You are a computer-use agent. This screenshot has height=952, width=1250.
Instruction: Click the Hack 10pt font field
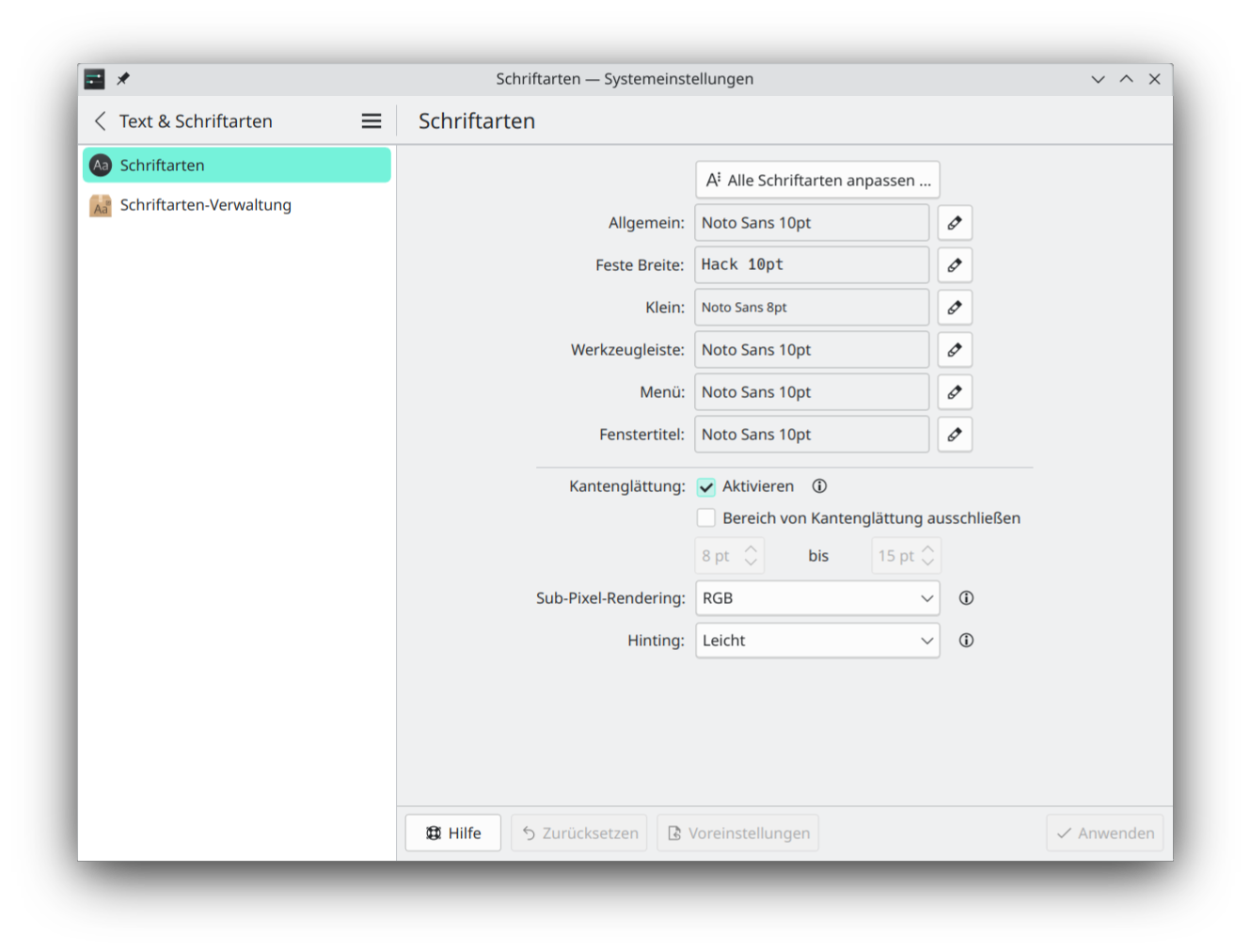(x=812, y=265)
